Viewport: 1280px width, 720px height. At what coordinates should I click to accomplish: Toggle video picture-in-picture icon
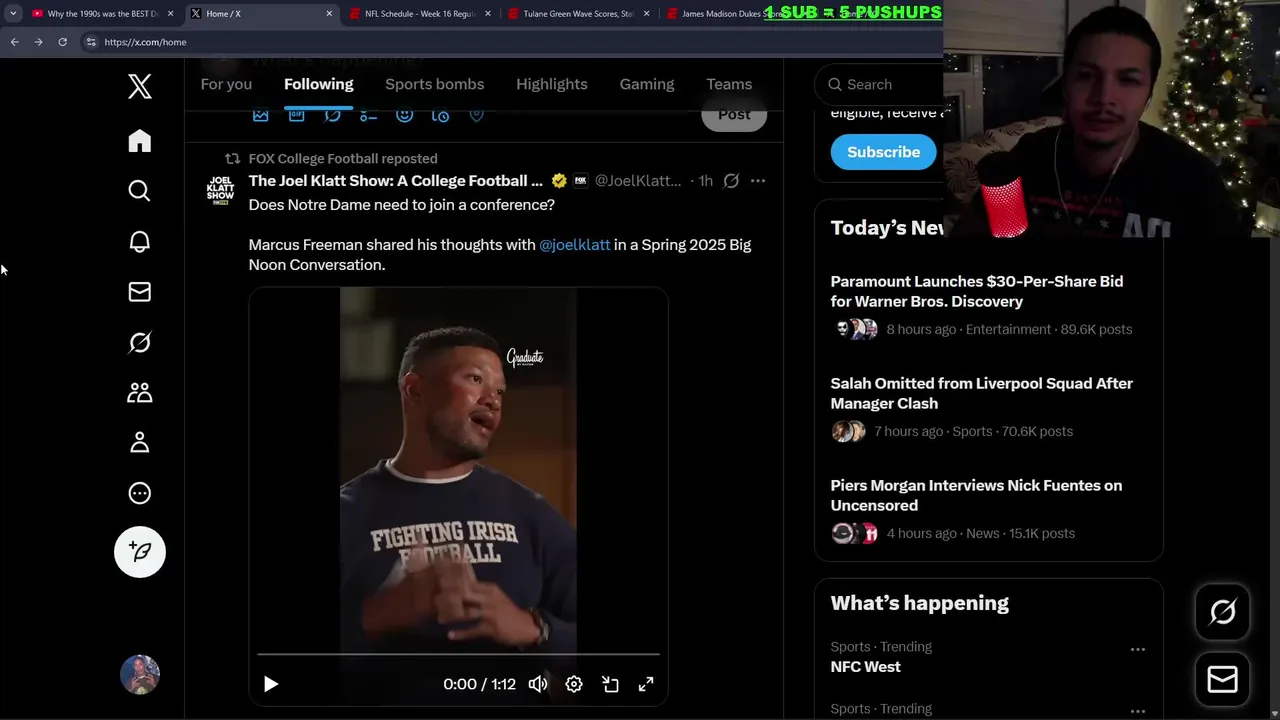610,684
